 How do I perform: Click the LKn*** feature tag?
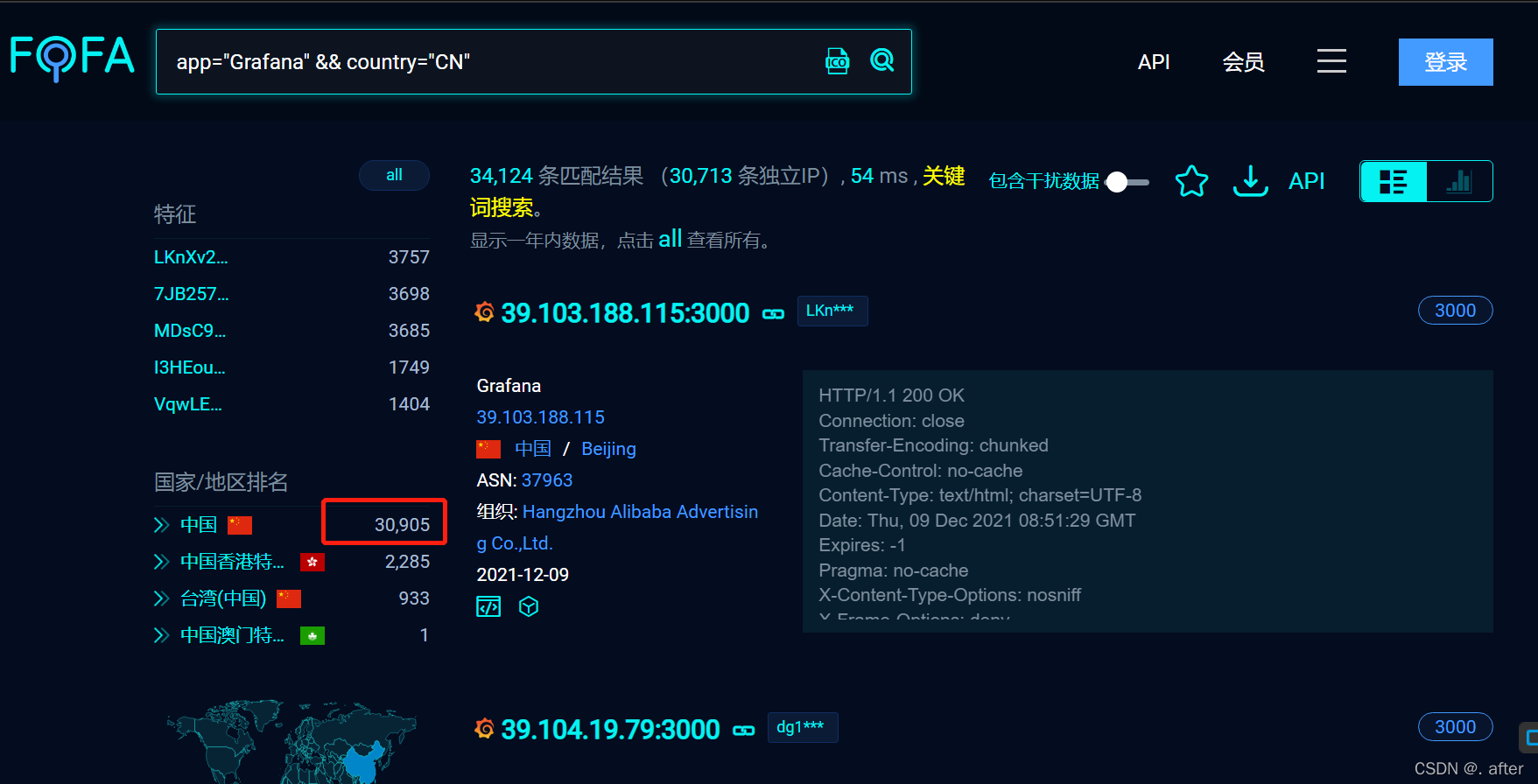(x=832, y=311)
